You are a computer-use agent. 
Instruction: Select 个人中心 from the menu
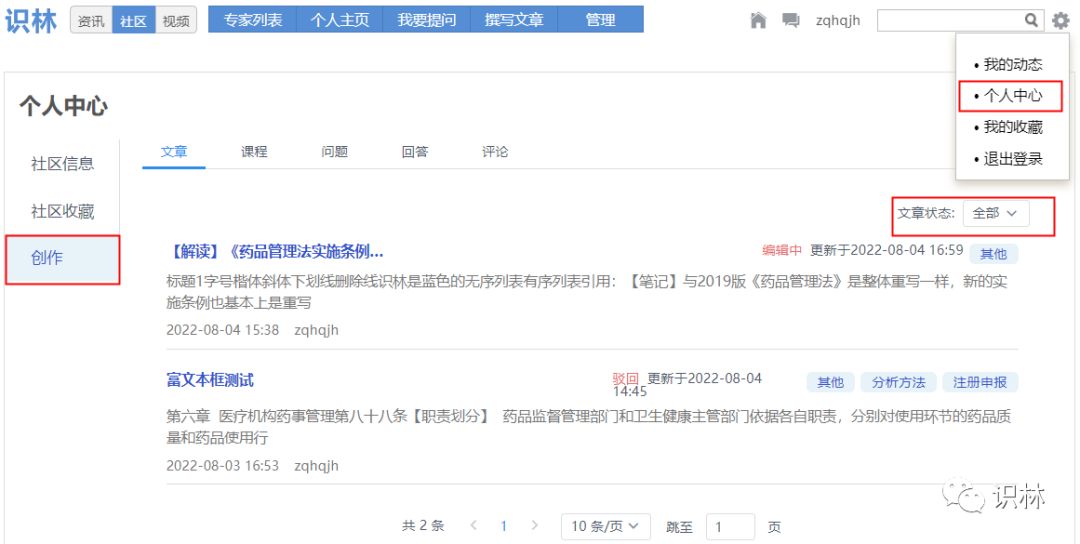[1012, 96]
